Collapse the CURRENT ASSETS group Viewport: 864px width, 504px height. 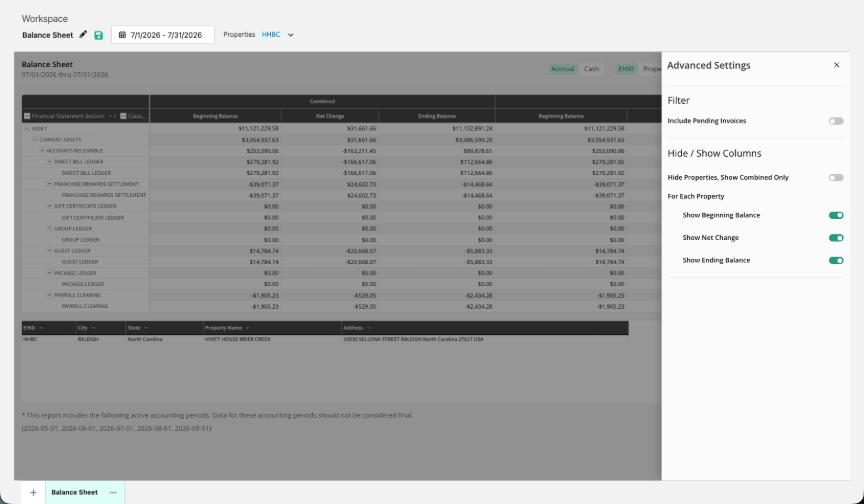click(x=34, y=139)
